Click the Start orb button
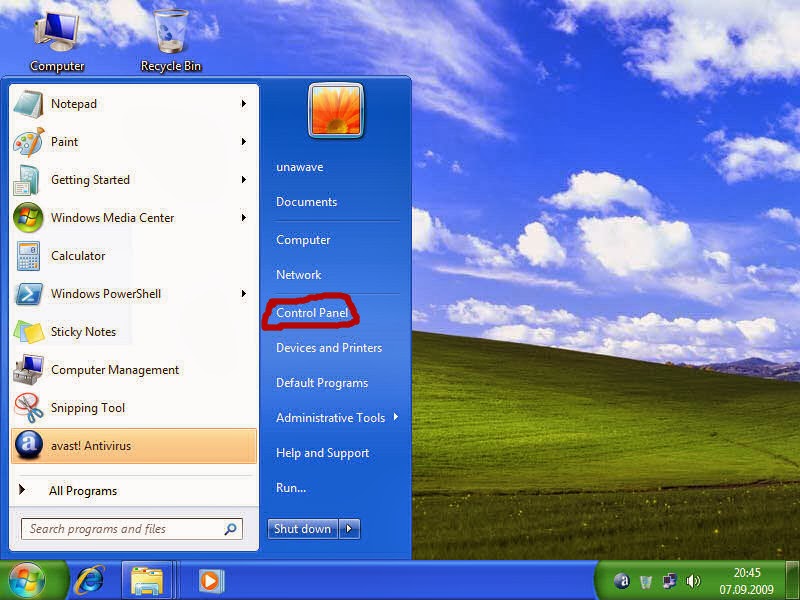The width and height of the screenshot is (800, 600). point(27,580)
